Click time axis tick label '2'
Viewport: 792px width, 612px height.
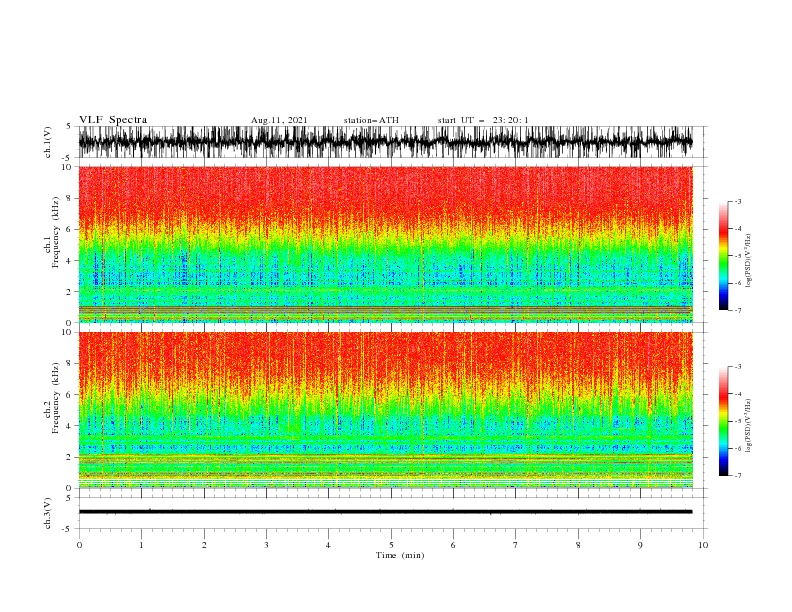click(204, 545)
